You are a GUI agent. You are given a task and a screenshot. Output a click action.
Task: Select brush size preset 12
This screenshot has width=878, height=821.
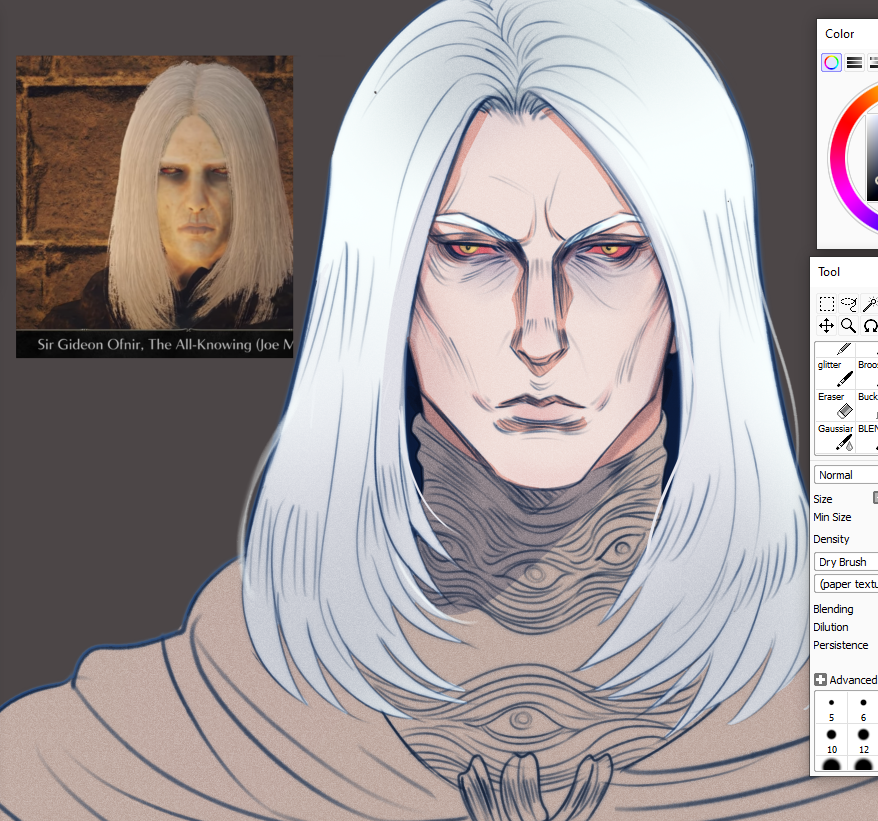(863, 740)
